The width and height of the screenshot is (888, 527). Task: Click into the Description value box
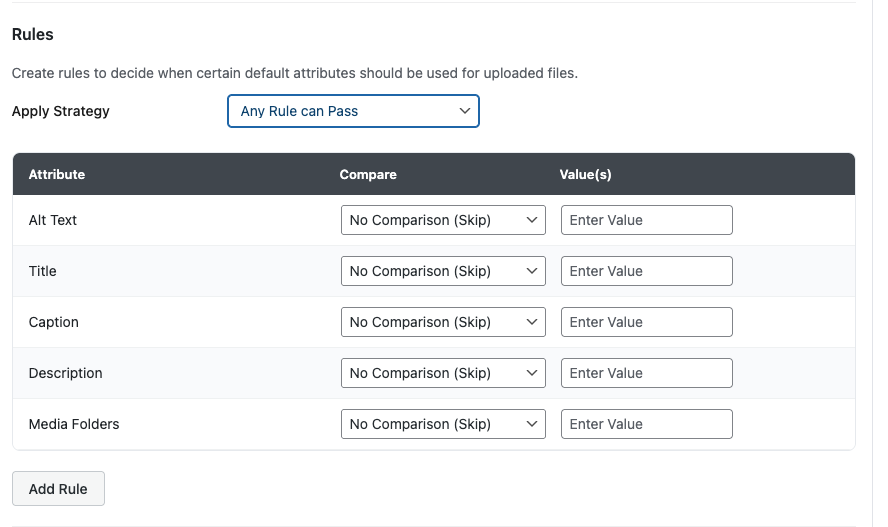click(x=646, y=373)
